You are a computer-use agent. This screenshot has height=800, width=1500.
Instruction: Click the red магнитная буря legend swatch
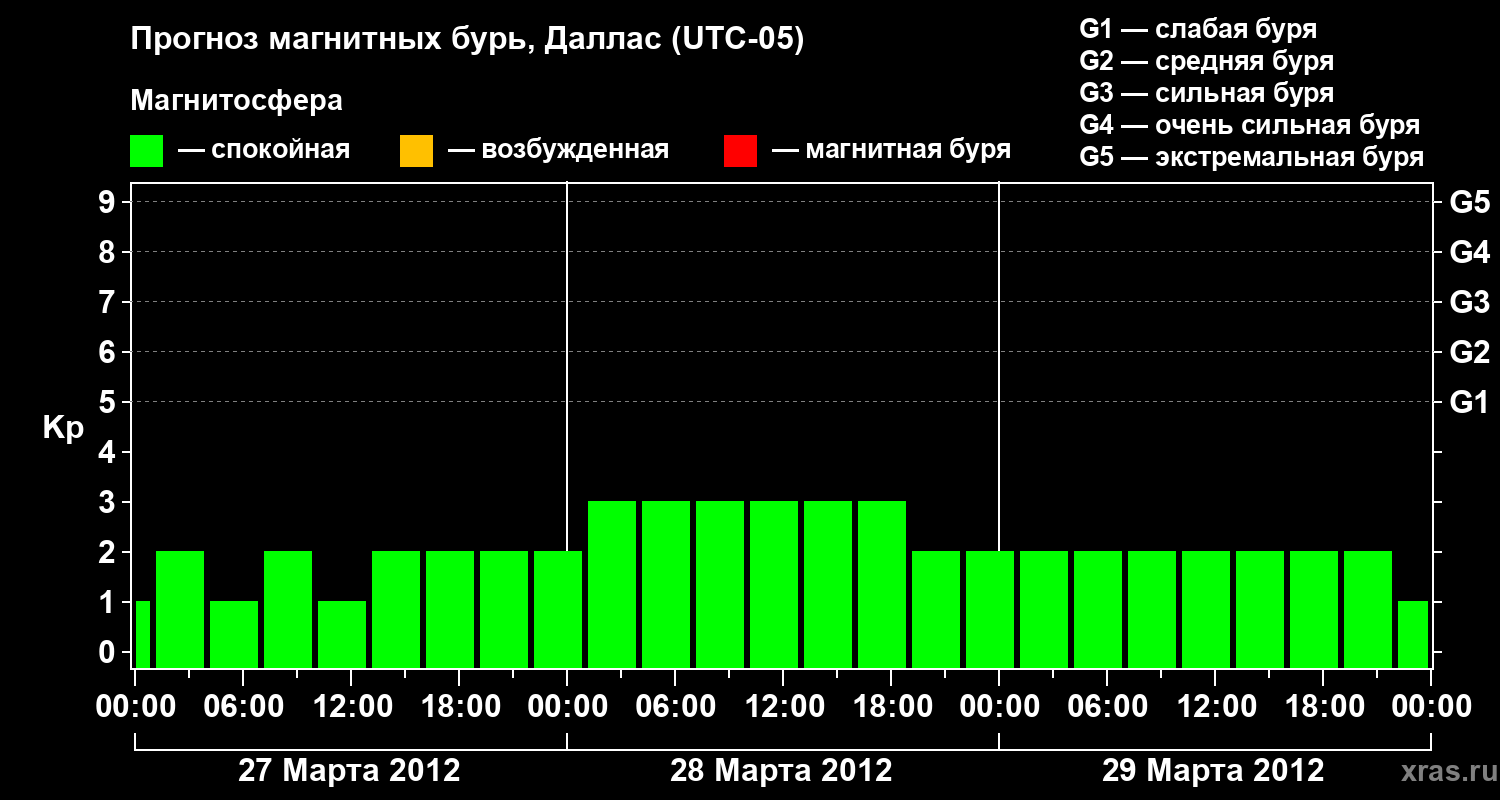740,151
